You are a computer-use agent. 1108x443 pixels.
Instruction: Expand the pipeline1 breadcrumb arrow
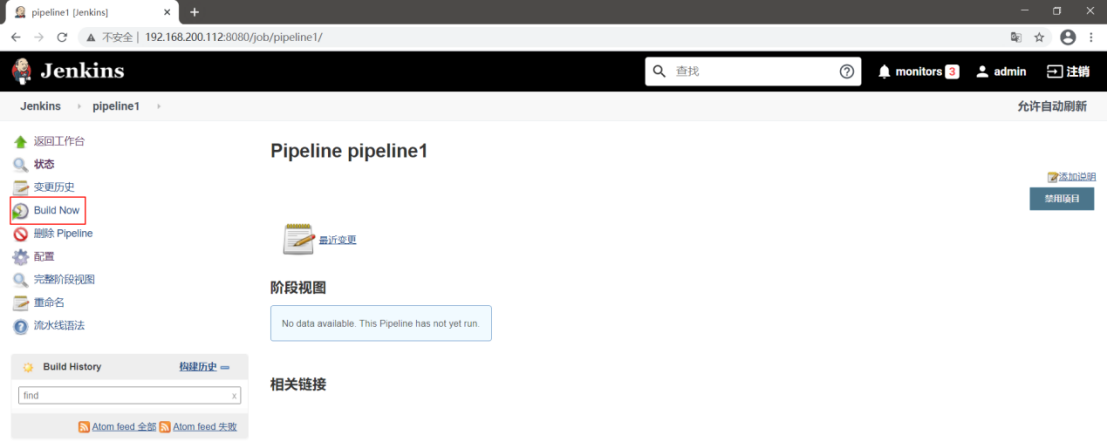pyautogui.click(x=158, y=107)
